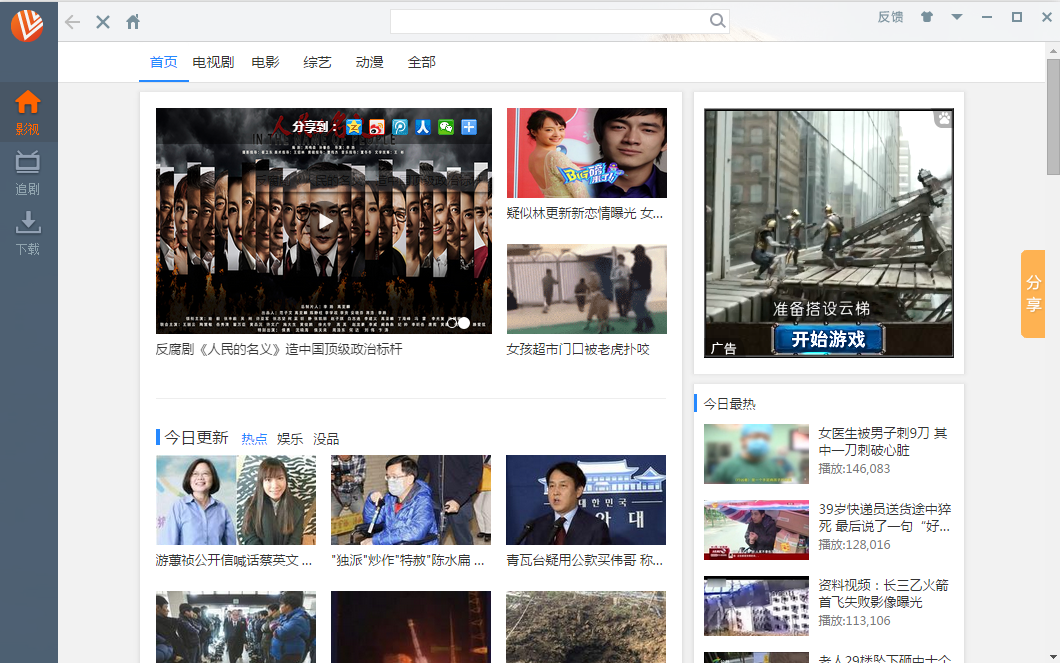Open the 疑似林更新新恋情曝光 link
The height and width of the screenshot is (663, 1060).
point(585,214)
